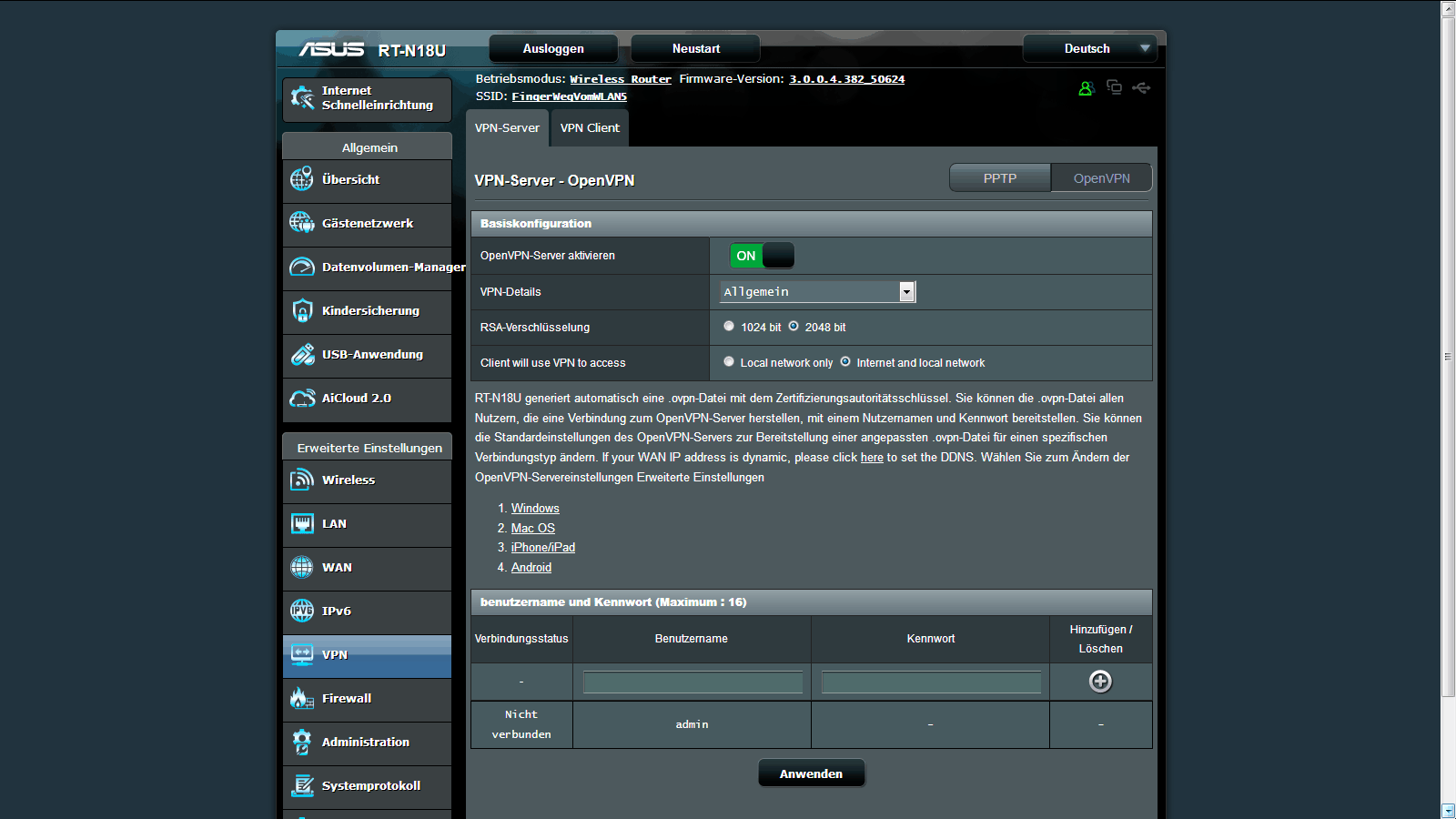
Task: Open the VPN-Server tab
Action: (507, 128)
